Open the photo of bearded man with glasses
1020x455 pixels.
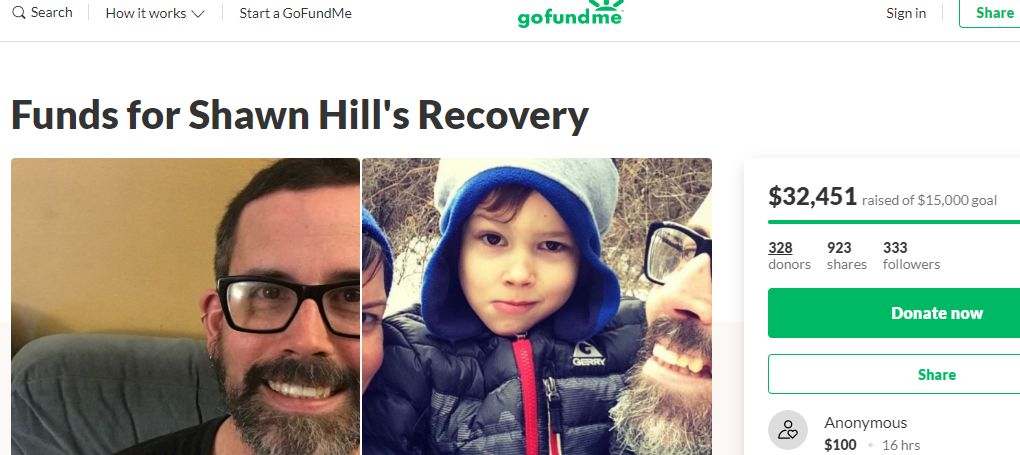tap(185, 307)
